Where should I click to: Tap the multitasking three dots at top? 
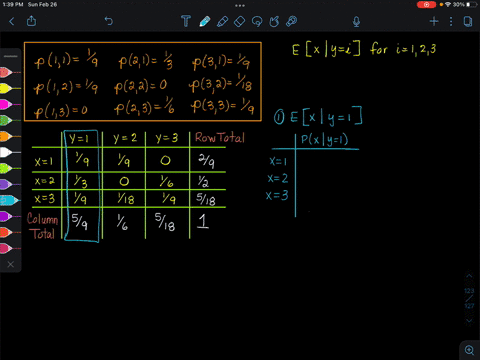tap(240, 6)
